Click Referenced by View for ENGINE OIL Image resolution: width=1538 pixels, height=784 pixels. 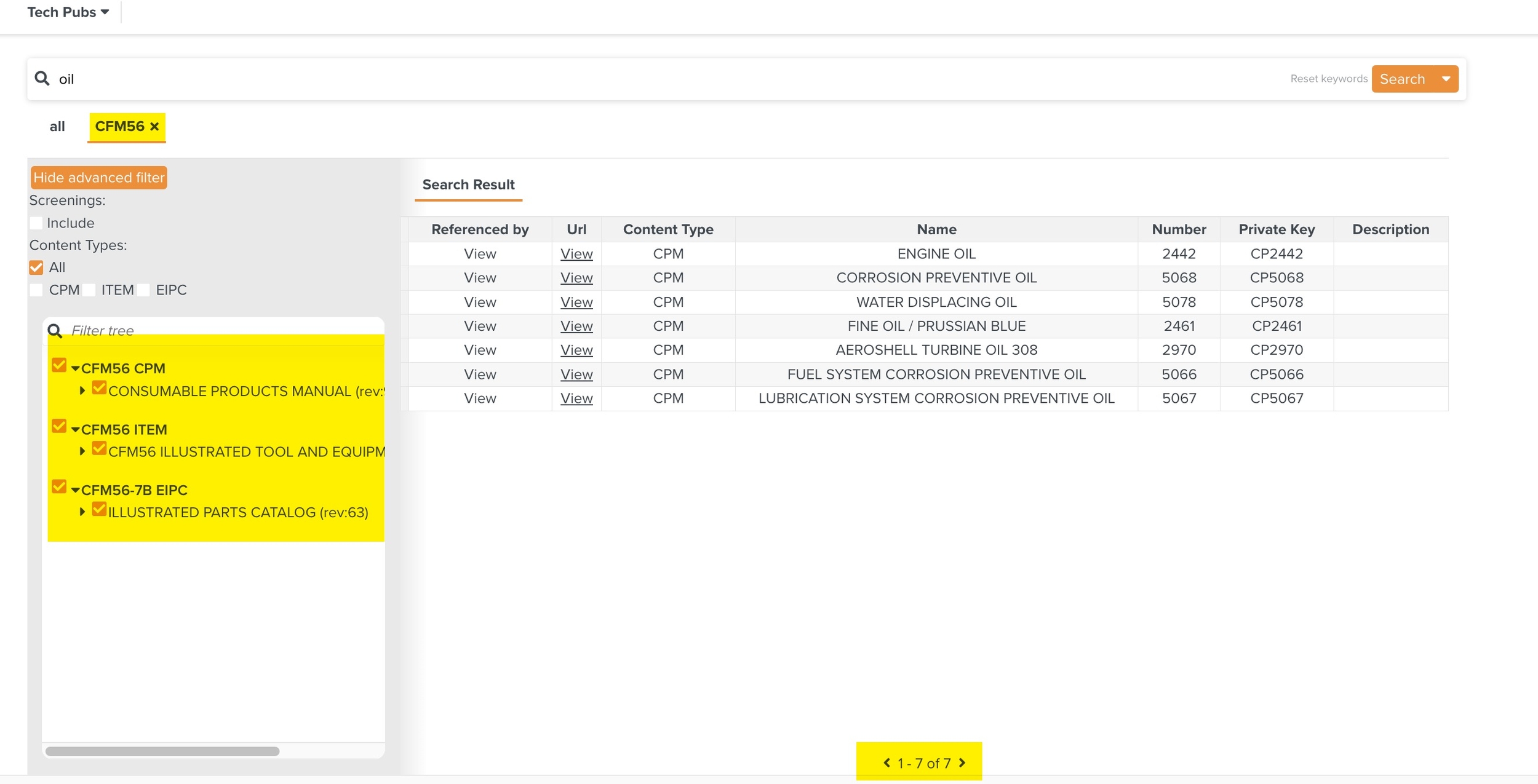coord(480,254)
